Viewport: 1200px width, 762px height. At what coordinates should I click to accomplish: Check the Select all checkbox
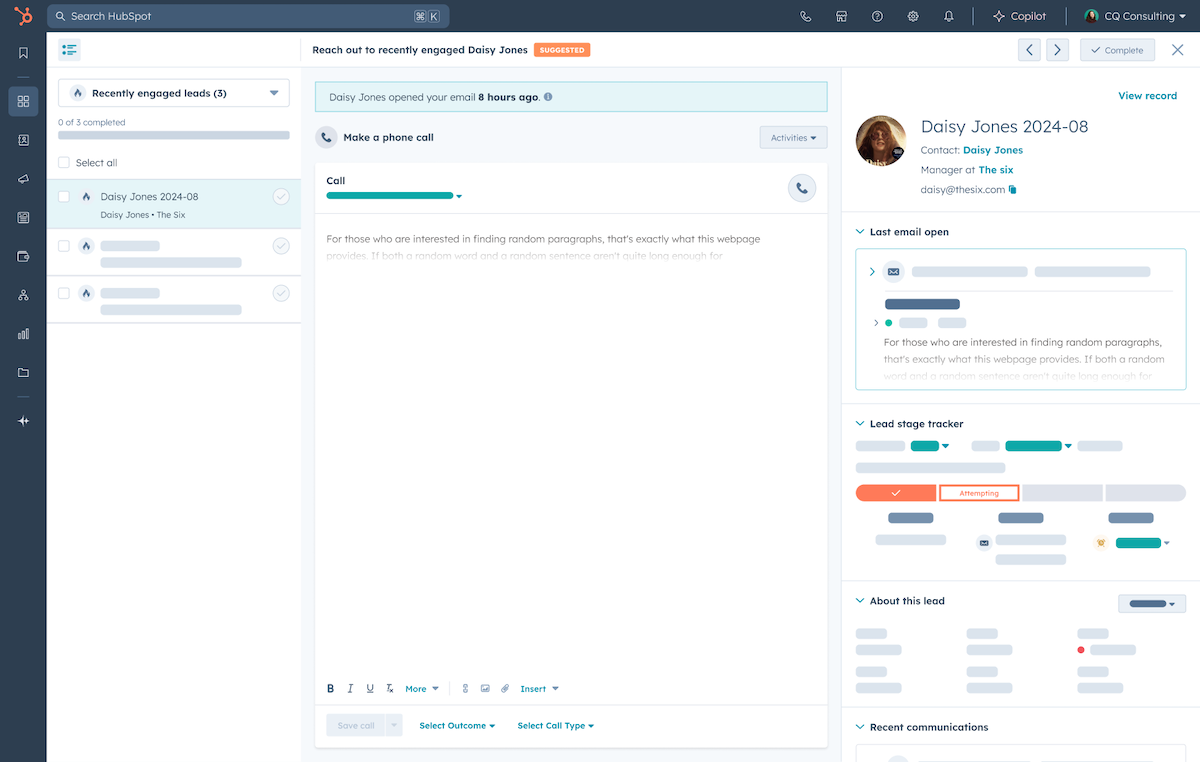pos(64,163)
